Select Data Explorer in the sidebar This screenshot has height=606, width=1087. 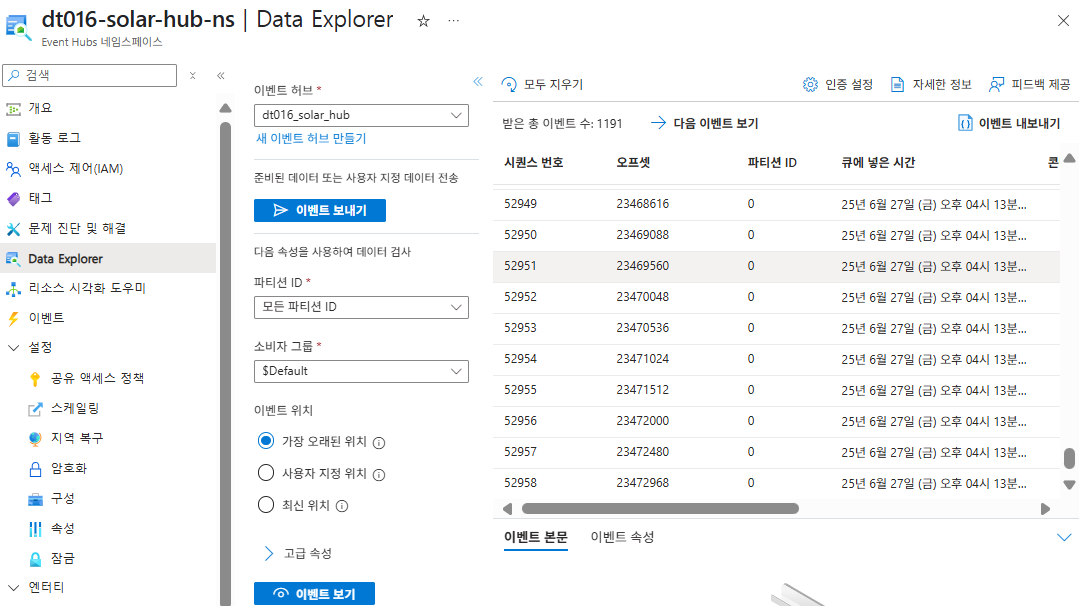click(x=108, y=259)
